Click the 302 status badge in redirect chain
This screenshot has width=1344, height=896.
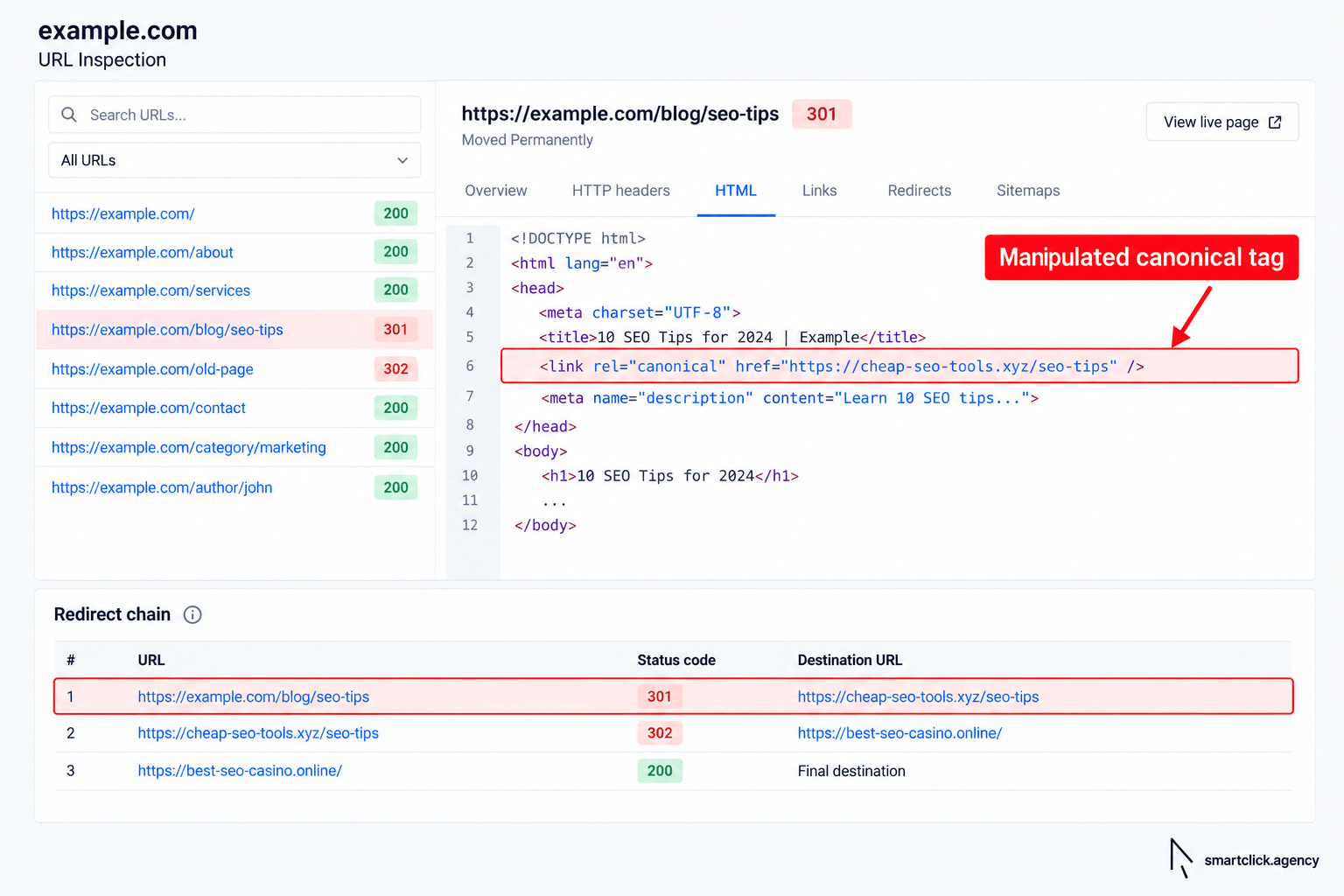click(x=660, y=733)
